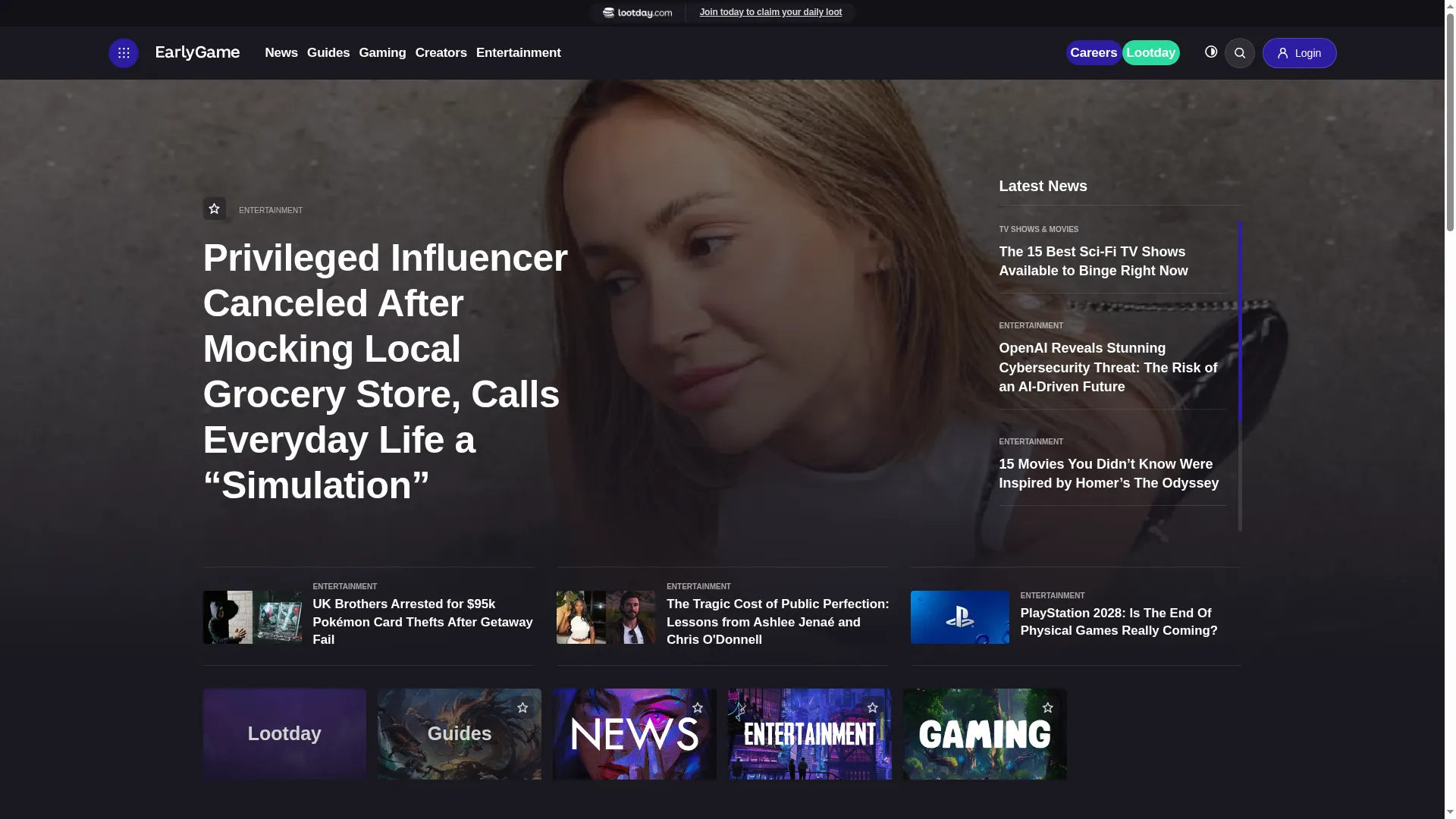Click the EarlyGame logo
1456x819 pixels.
pos(197,52)
